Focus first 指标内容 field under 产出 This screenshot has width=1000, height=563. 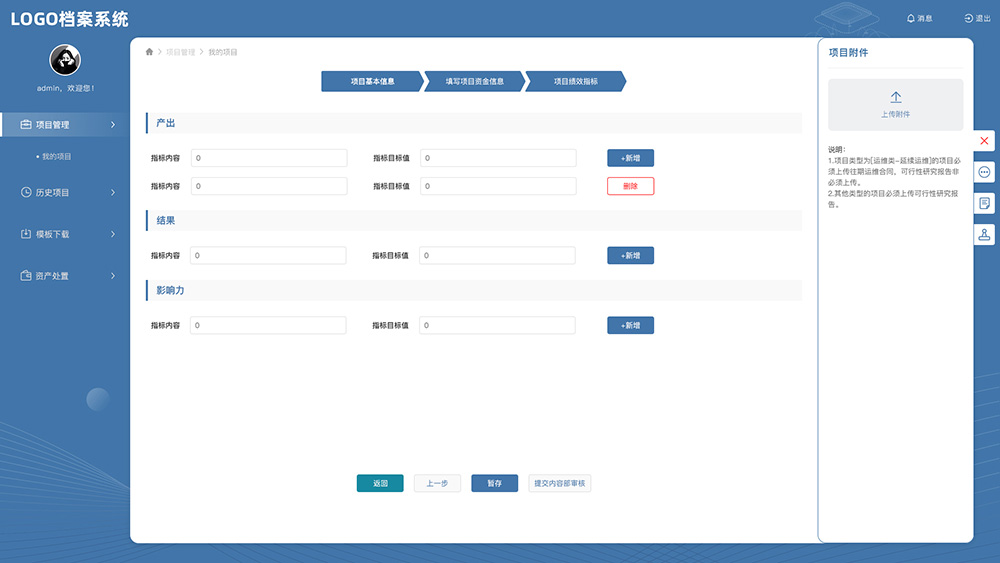click(269, 157)
